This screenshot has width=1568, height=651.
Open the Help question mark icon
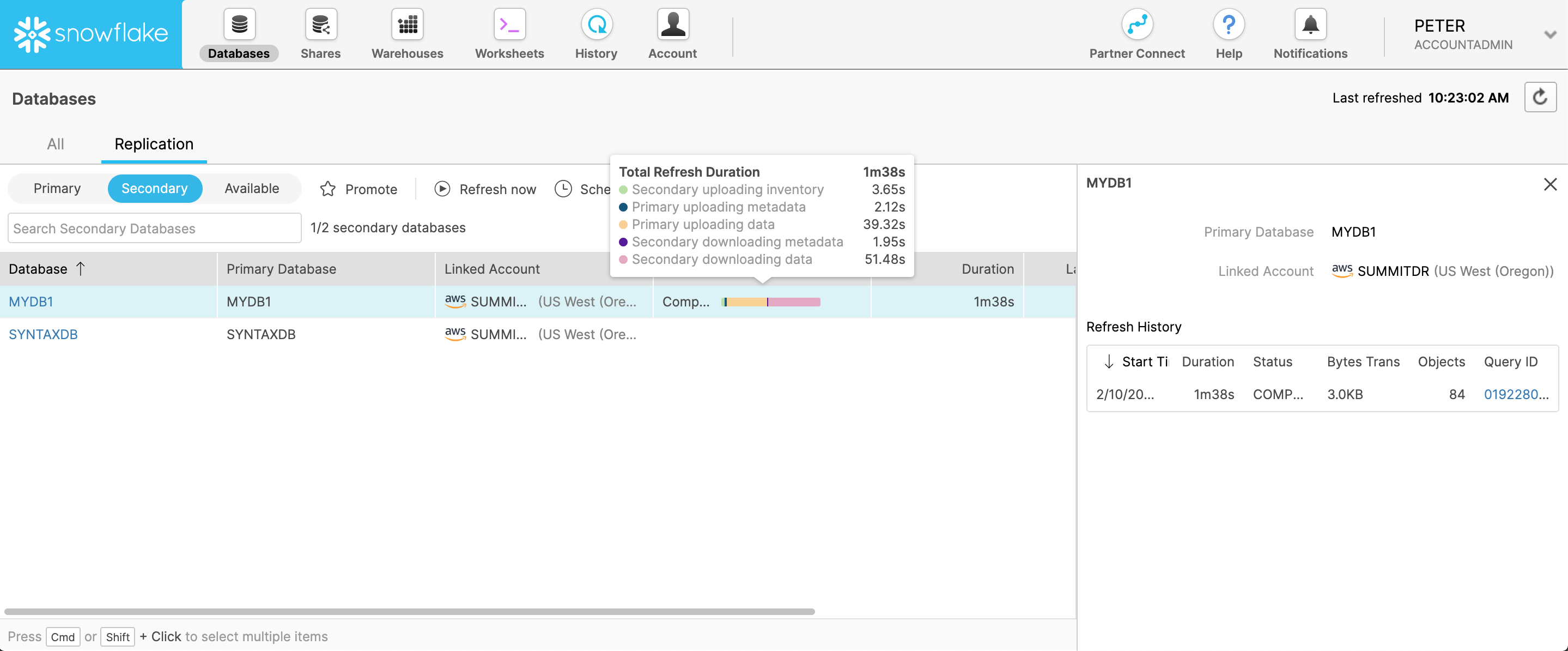click(x=1229, y=25)
